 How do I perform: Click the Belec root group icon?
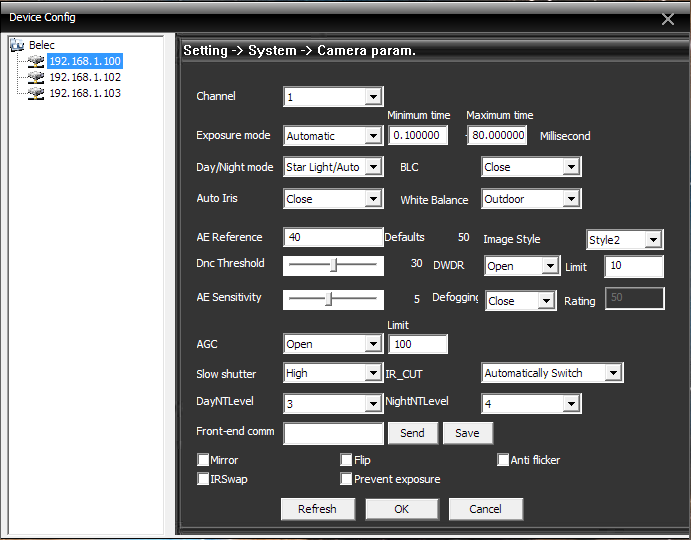pyautogui.click(x=17, y=45)
